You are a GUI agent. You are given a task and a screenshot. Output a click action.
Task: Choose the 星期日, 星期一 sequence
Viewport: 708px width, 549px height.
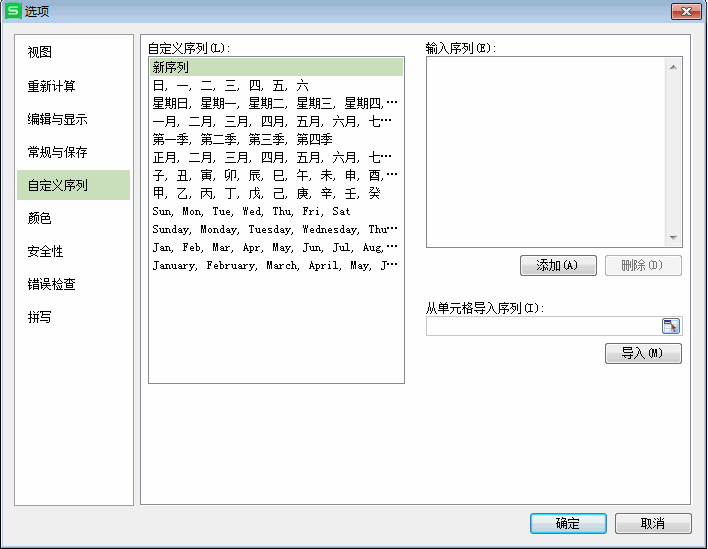276,103
